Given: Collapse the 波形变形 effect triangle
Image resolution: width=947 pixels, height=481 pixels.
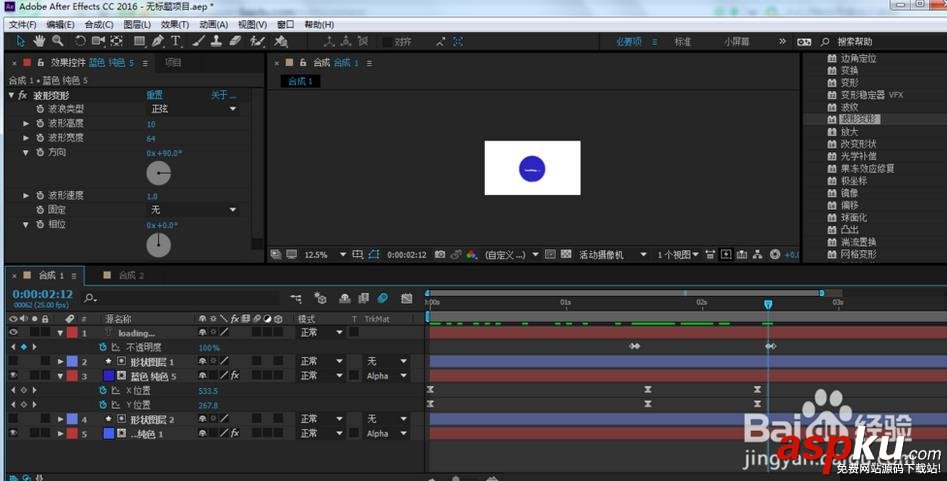Looking at the screenshot, I should pos(11,95).
